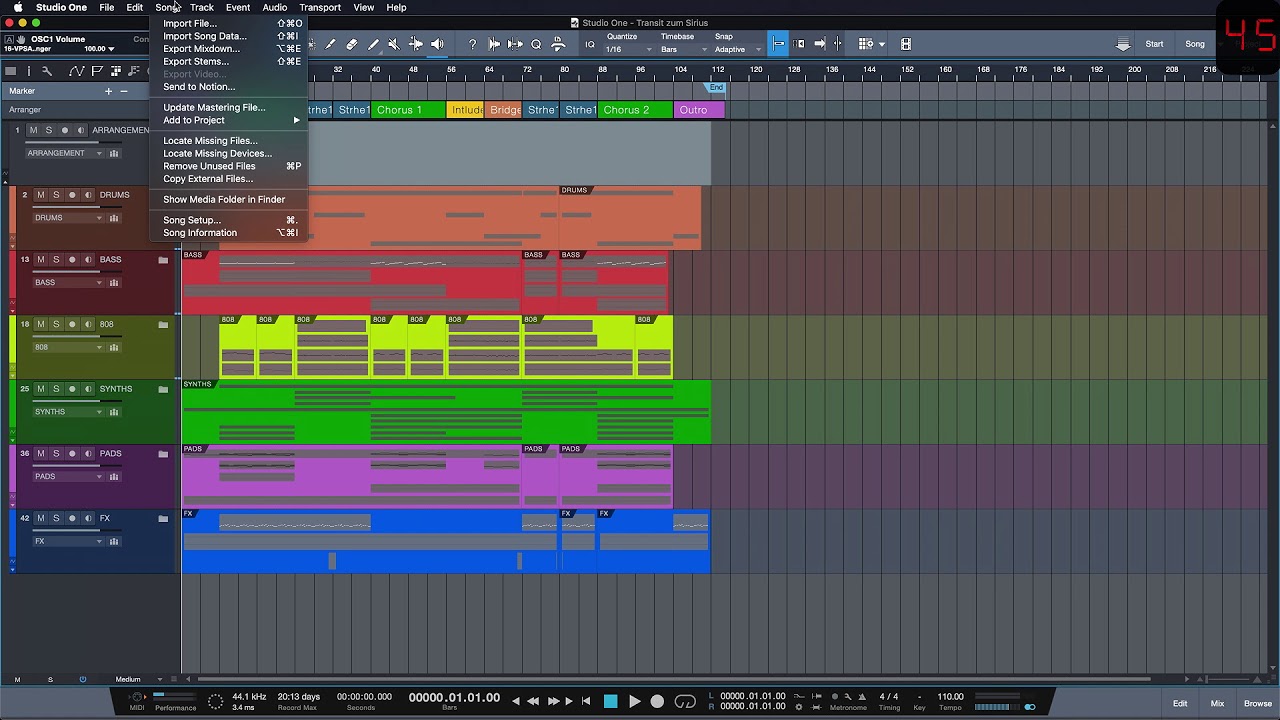Open the Transport menu in menu bar
1280x720 pixels.
click(x=320, y=7)
